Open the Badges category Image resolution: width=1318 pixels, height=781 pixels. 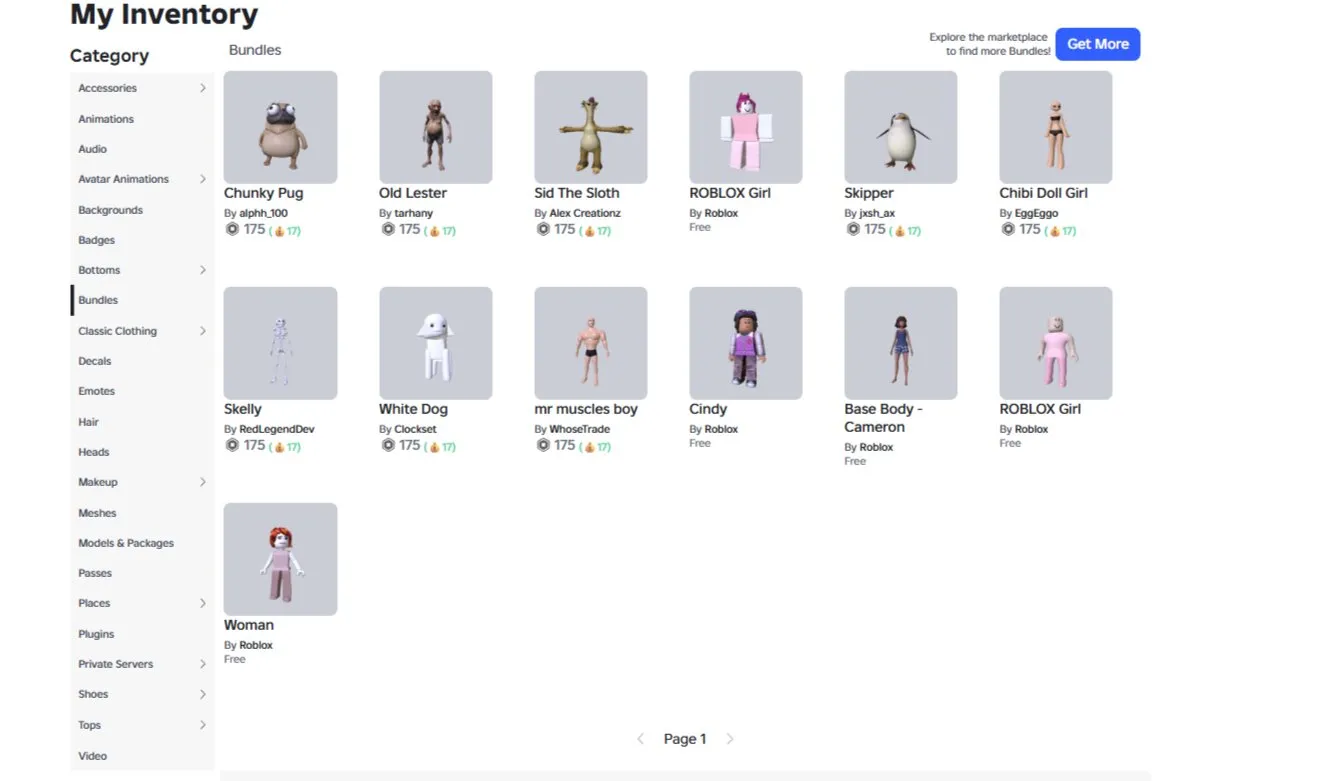click(97, 240)
